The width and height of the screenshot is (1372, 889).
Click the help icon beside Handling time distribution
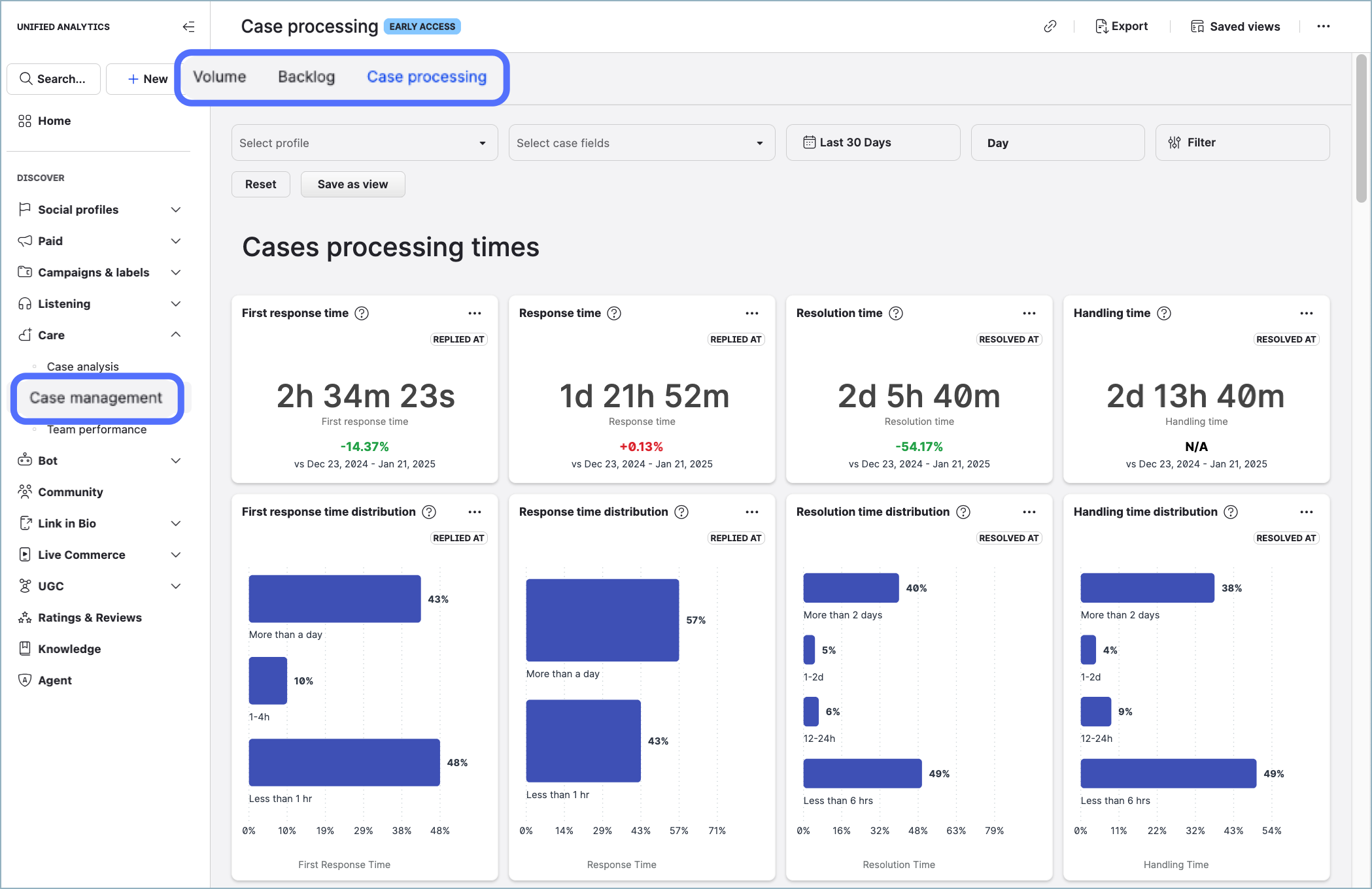pos(1231,512)
